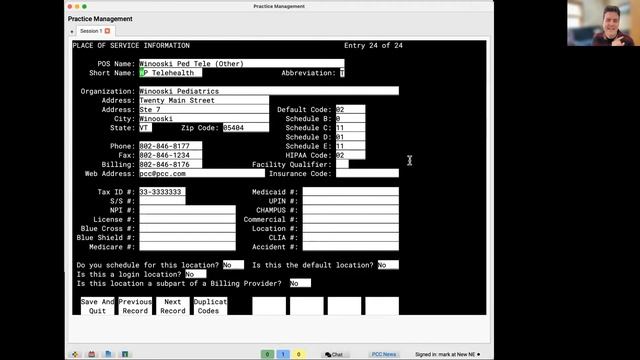The height and width of the screenshot is (360, 640).
Task: Click the Schedule E field
Action: tap(351, 146)
